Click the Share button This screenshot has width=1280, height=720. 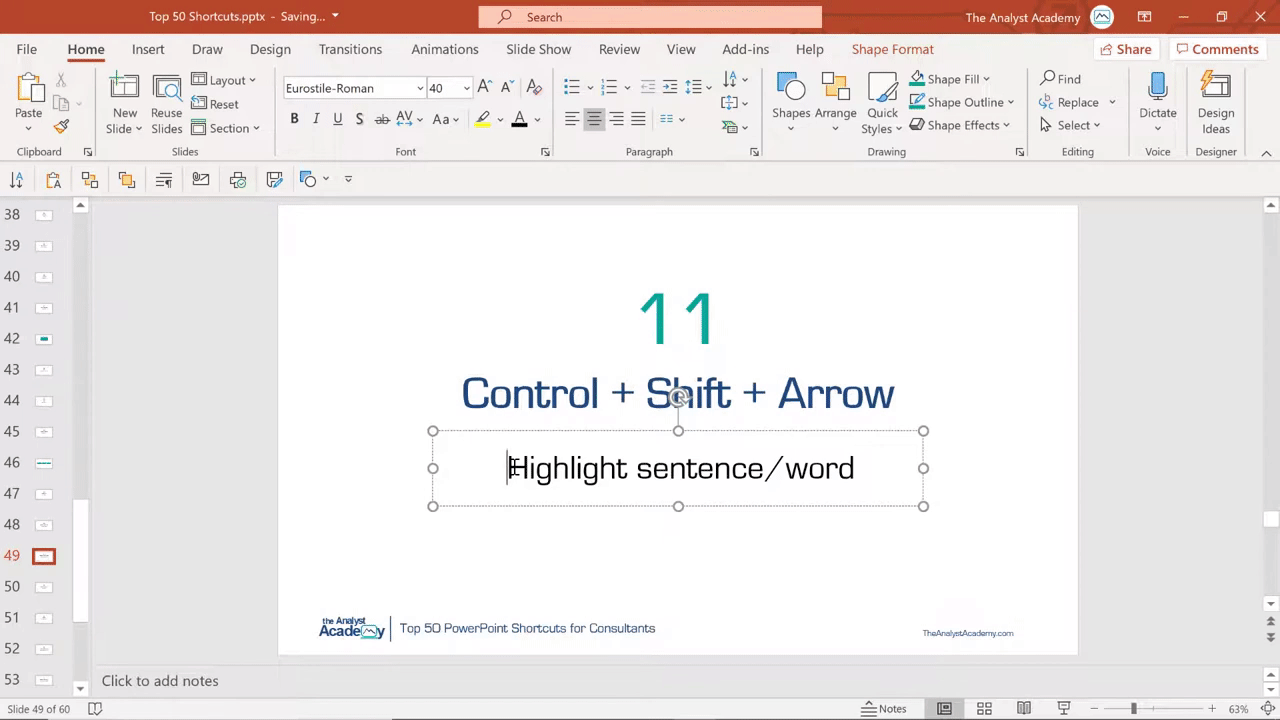point(1125,49)
